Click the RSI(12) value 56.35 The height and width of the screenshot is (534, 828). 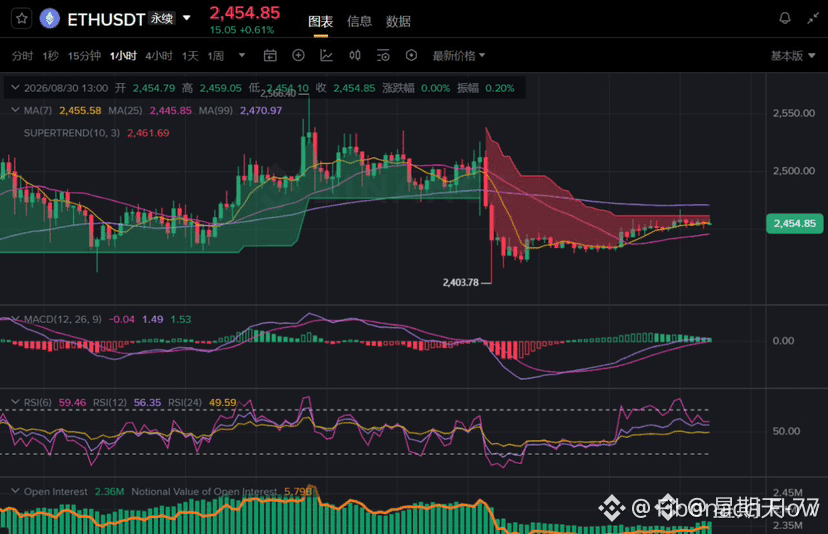point(147,402)
